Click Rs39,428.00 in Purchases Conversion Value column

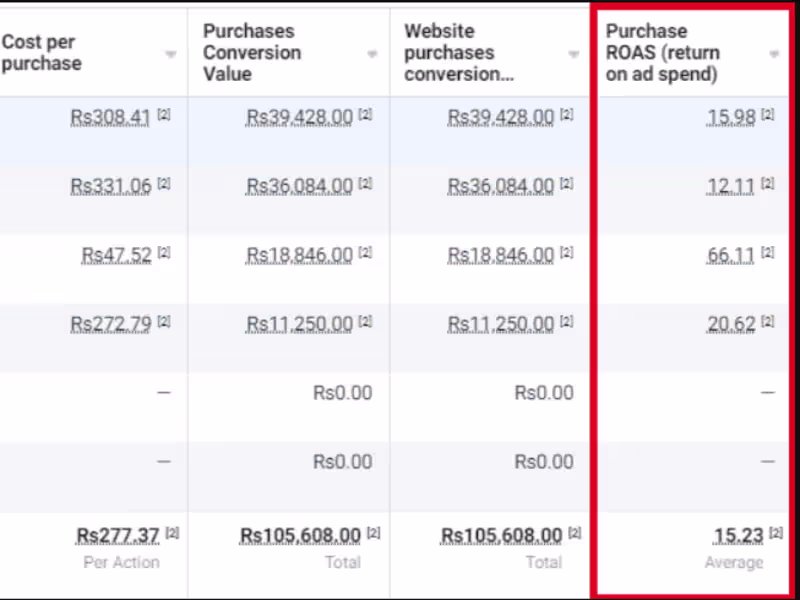[x=299, y=118]
